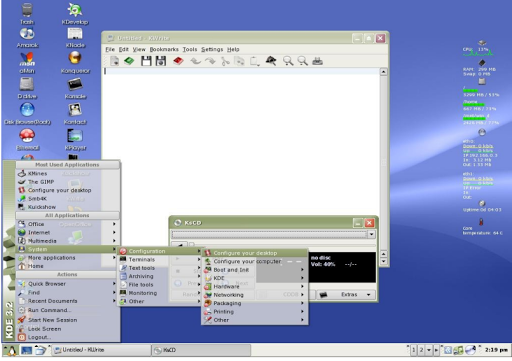
Task: Click the red Close document icon in KWrite
Action: (x=178, y=61)
